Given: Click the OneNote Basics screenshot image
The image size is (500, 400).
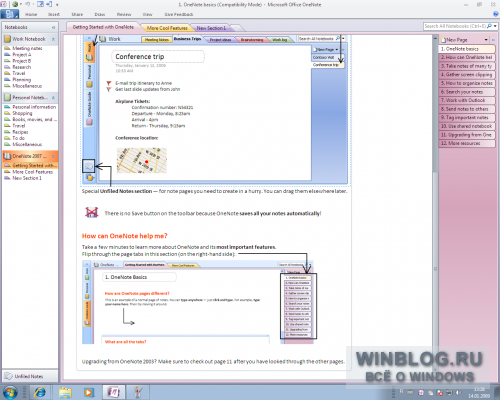Looking at the screenshot, I should point(199,302).
